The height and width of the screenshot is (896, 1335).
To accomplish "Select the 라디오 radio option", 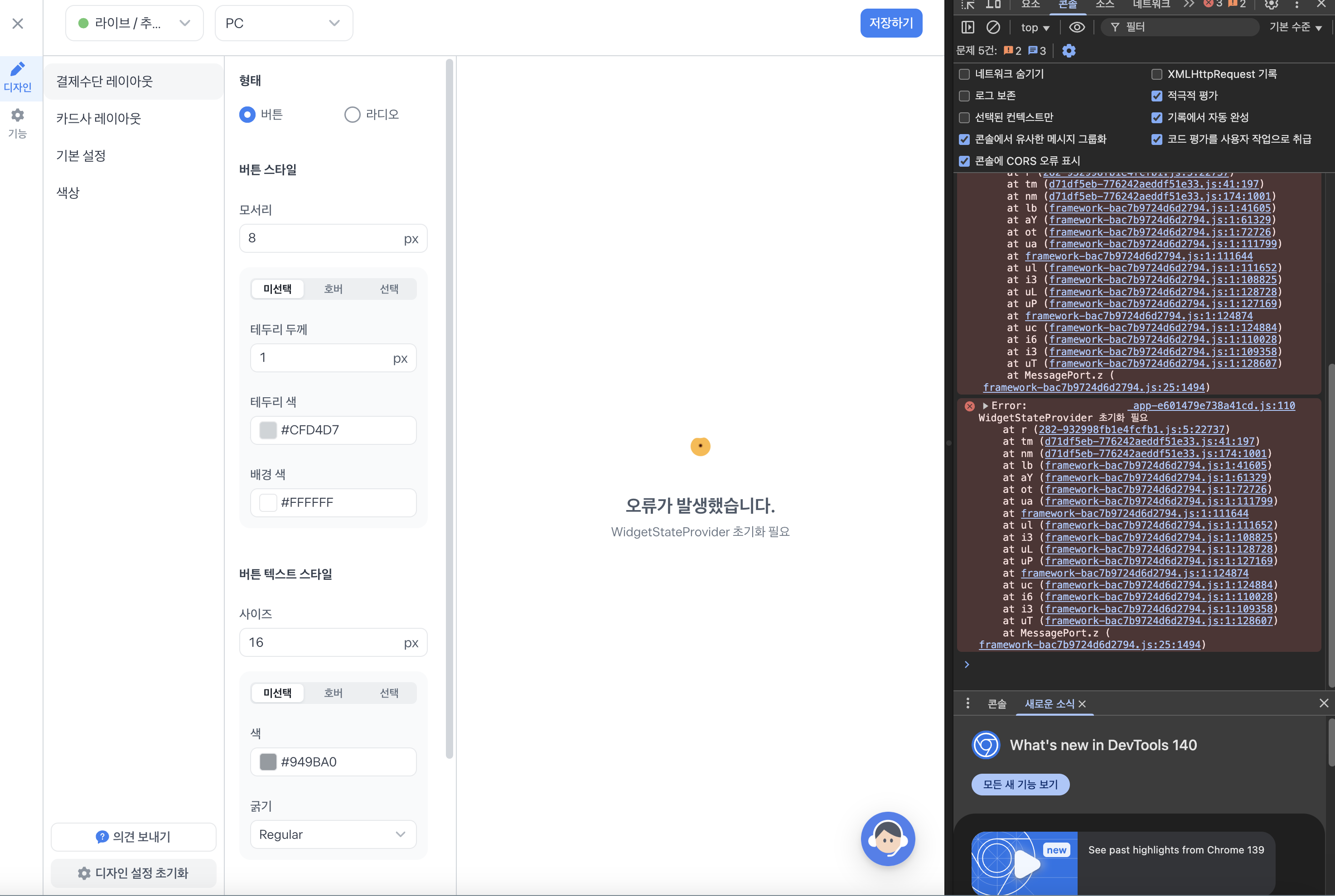I will click(x=352, y=115).
